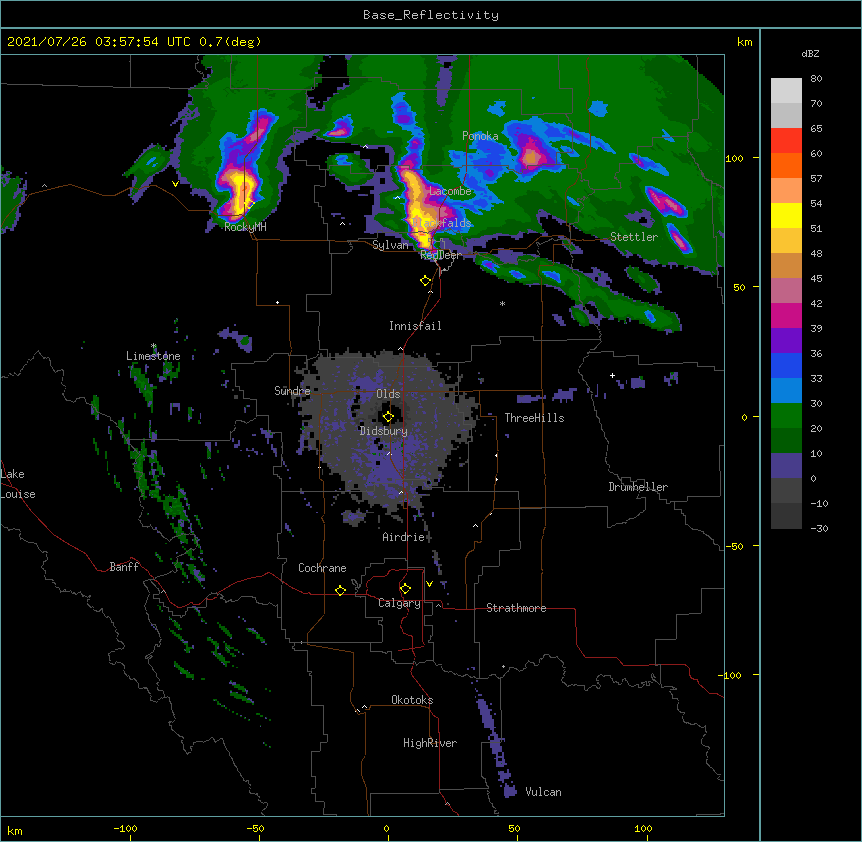Click the Lacombe town label

point(450,191)
